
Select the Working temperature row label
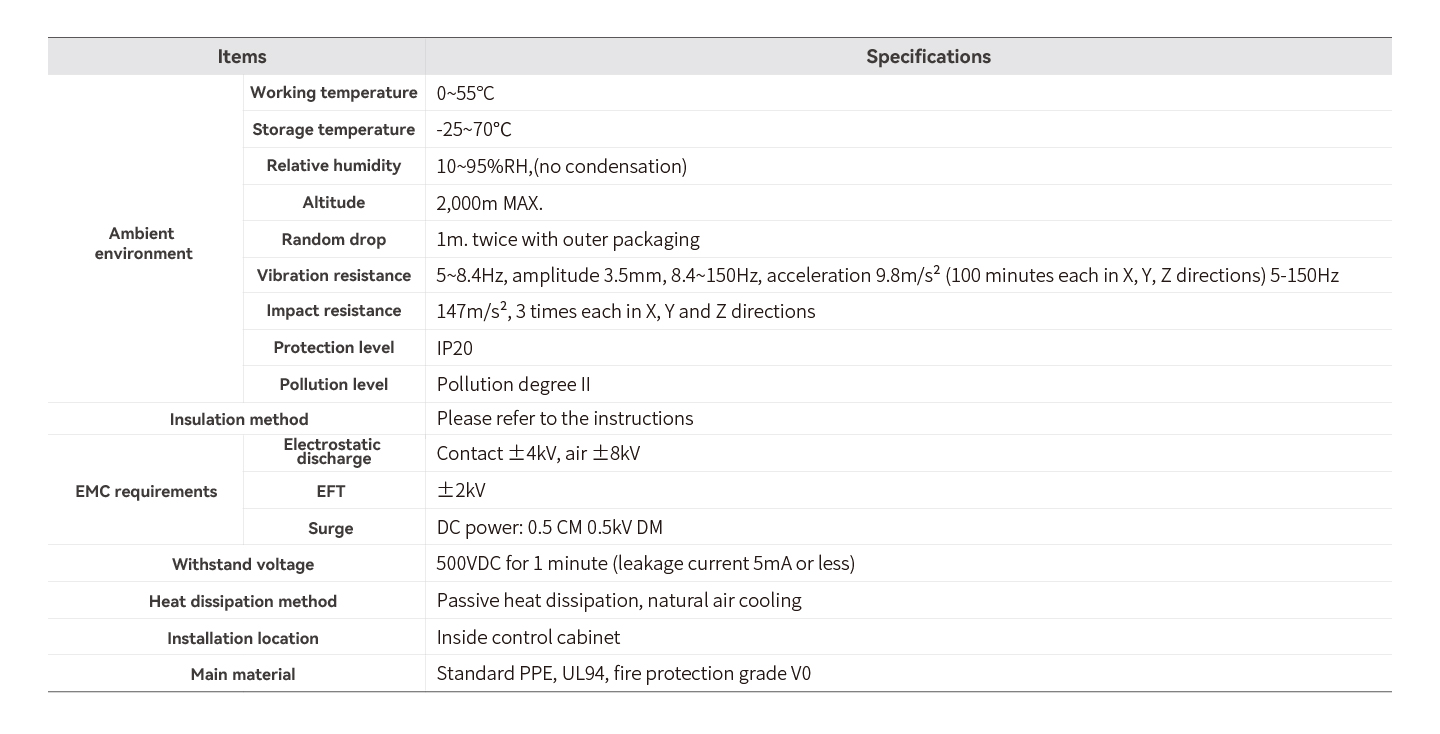tap(334, 93)
